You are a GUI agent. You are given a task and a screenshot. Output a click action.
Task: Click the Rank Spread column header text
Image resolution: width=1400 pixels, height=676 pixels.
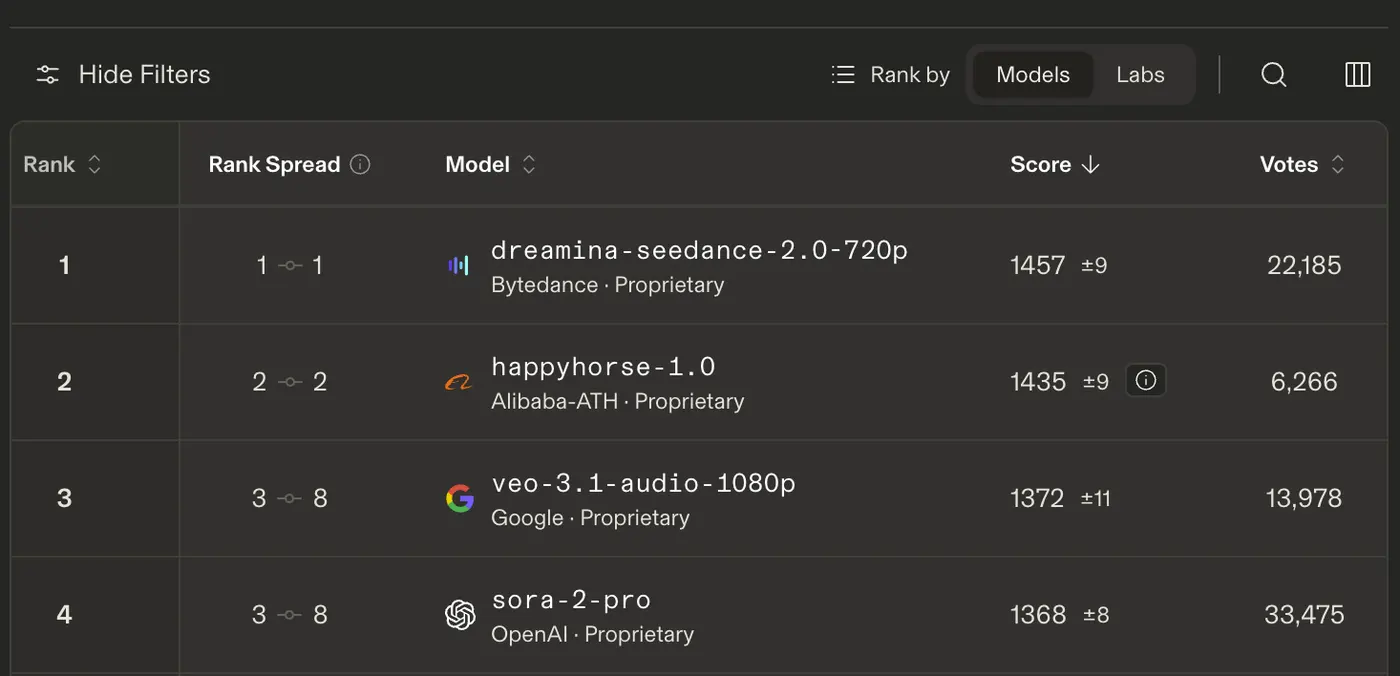274,165
